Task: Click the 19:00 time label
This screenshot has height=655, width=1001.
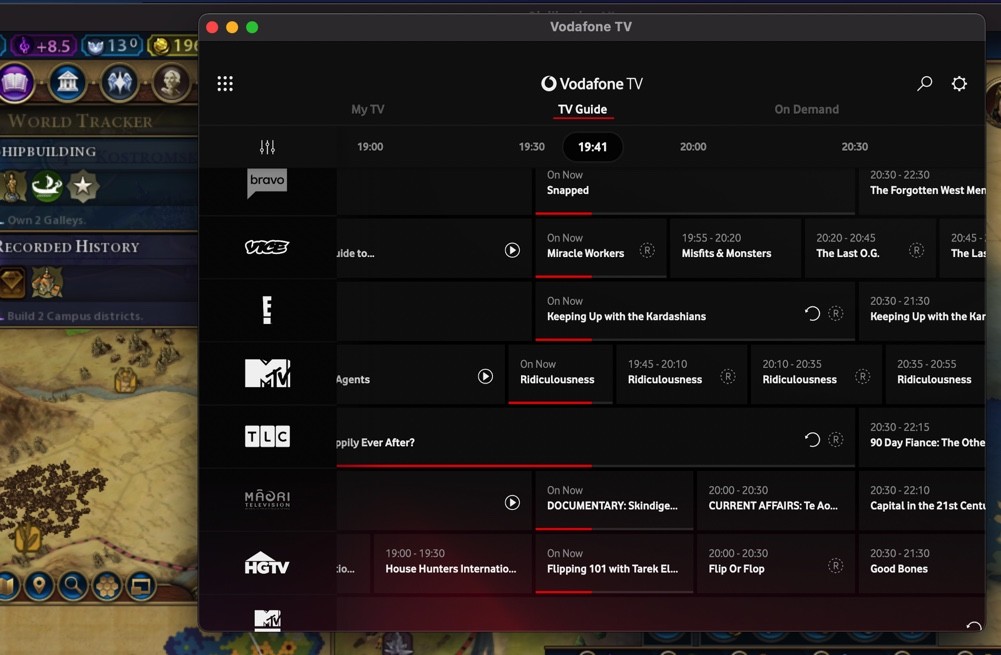Action: coord(370,147)
